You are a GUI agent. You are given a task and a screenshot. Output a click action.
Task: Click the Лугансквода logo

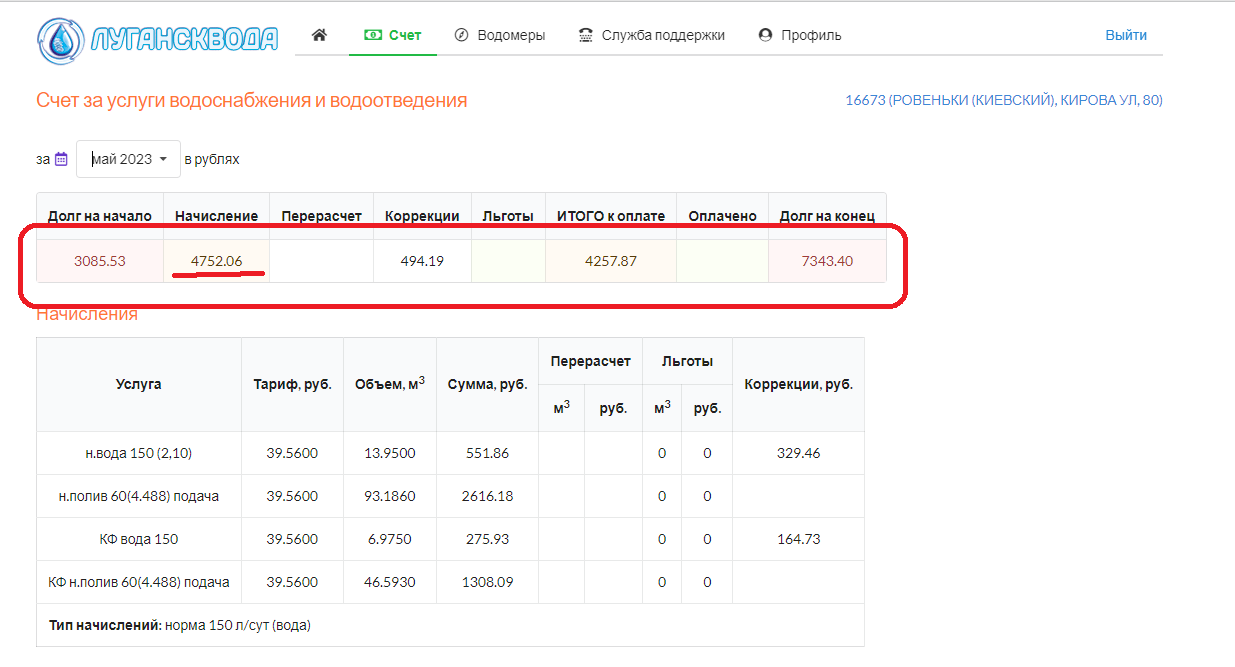(158, 39)
